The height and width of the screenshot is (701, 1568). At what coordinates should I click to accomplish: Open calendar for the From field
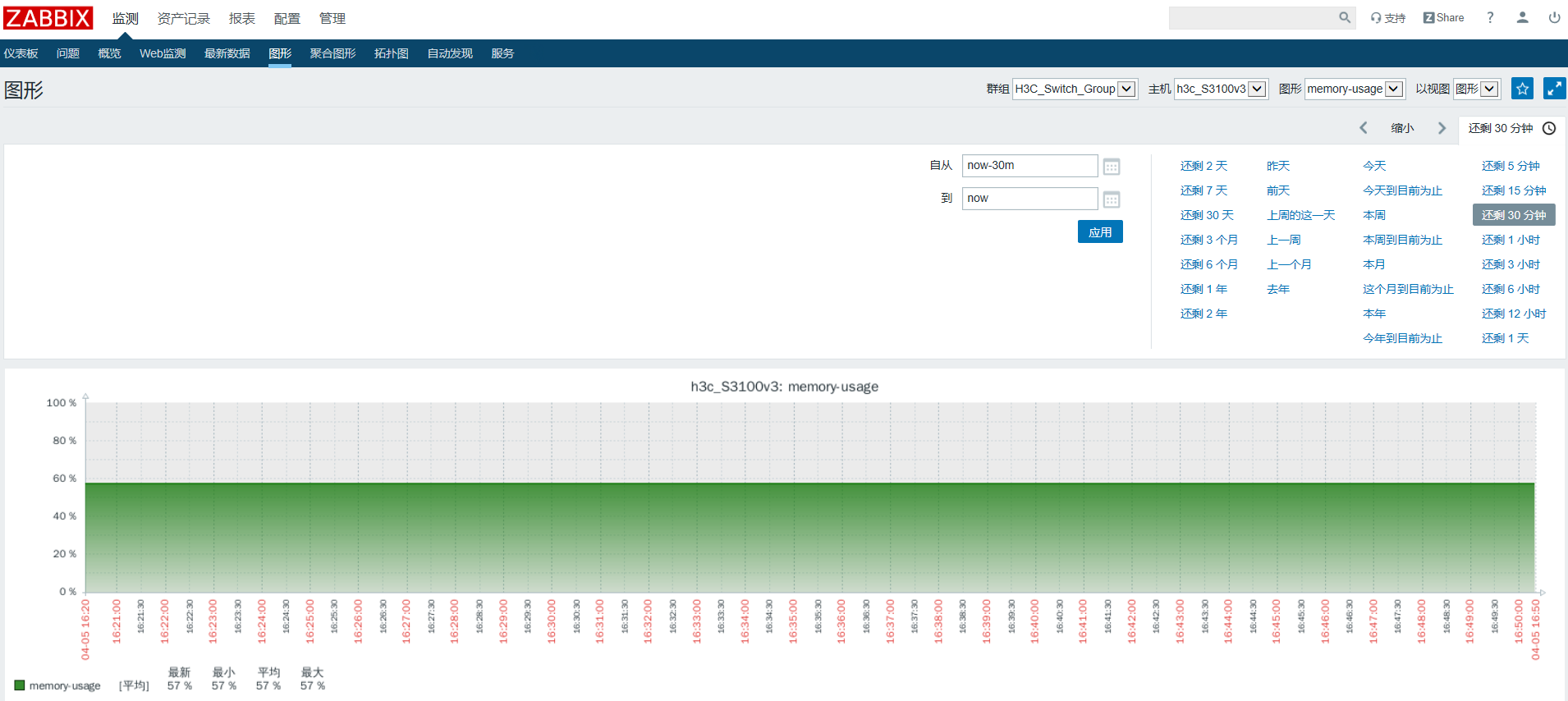(x=1112, y=167)
